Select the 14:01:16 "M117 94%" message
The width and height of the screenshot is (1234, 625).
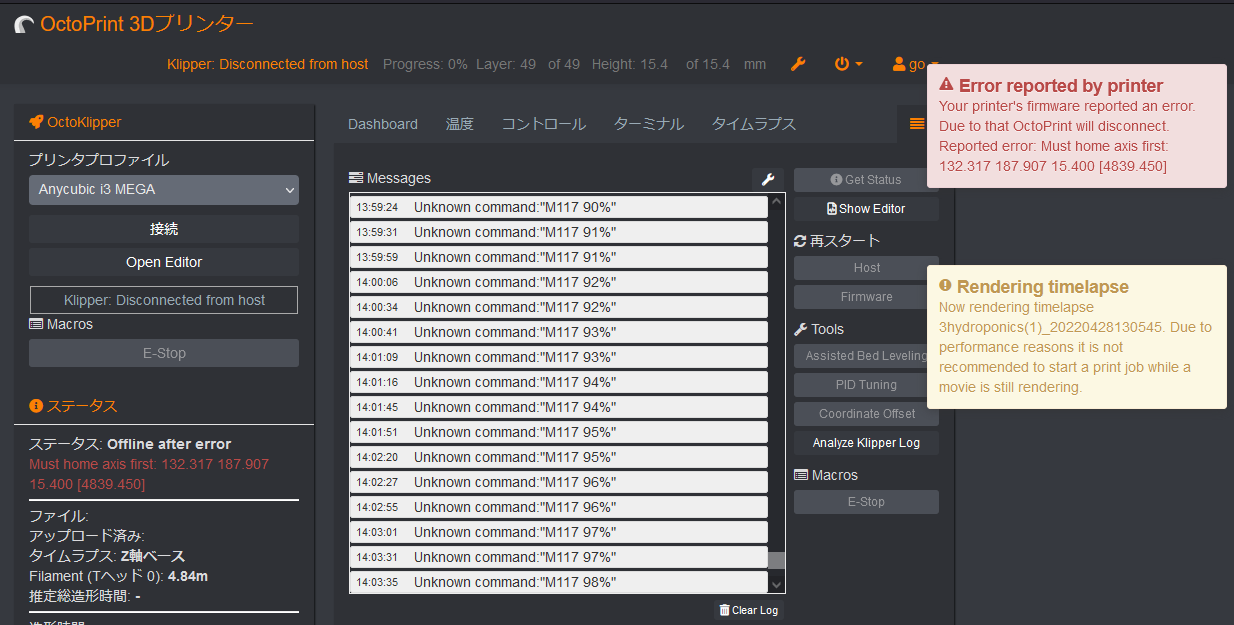pyautogui.click(x=558, y=382)
